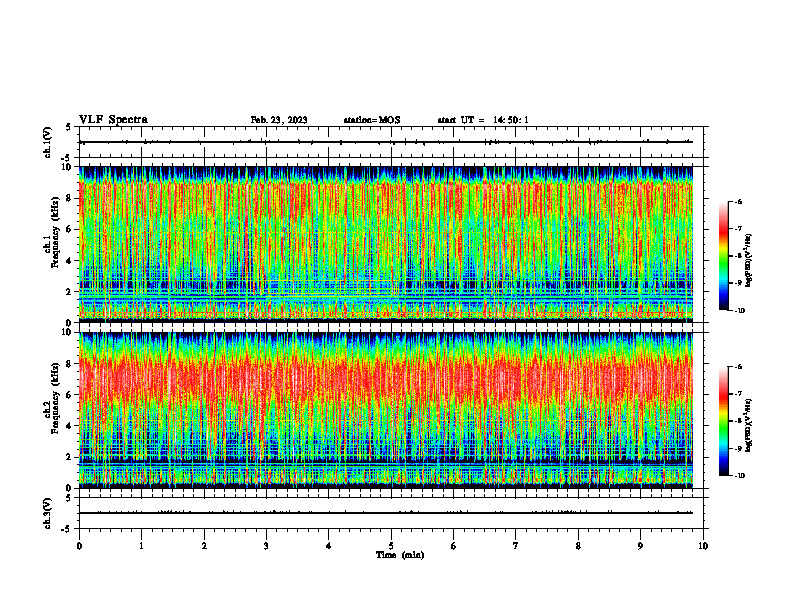
Task: Click inside the ch.1 spectrogram panel
Action: point(385,244)
